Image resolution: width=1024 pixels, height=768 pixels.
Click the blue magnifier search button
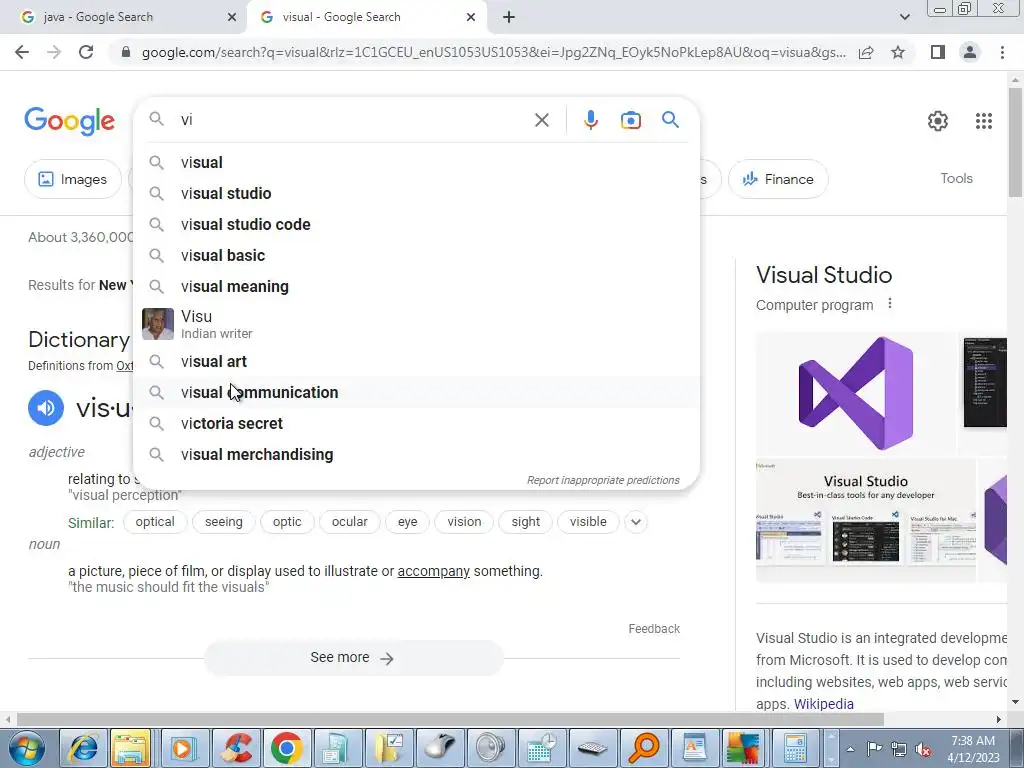pos(670,120)
